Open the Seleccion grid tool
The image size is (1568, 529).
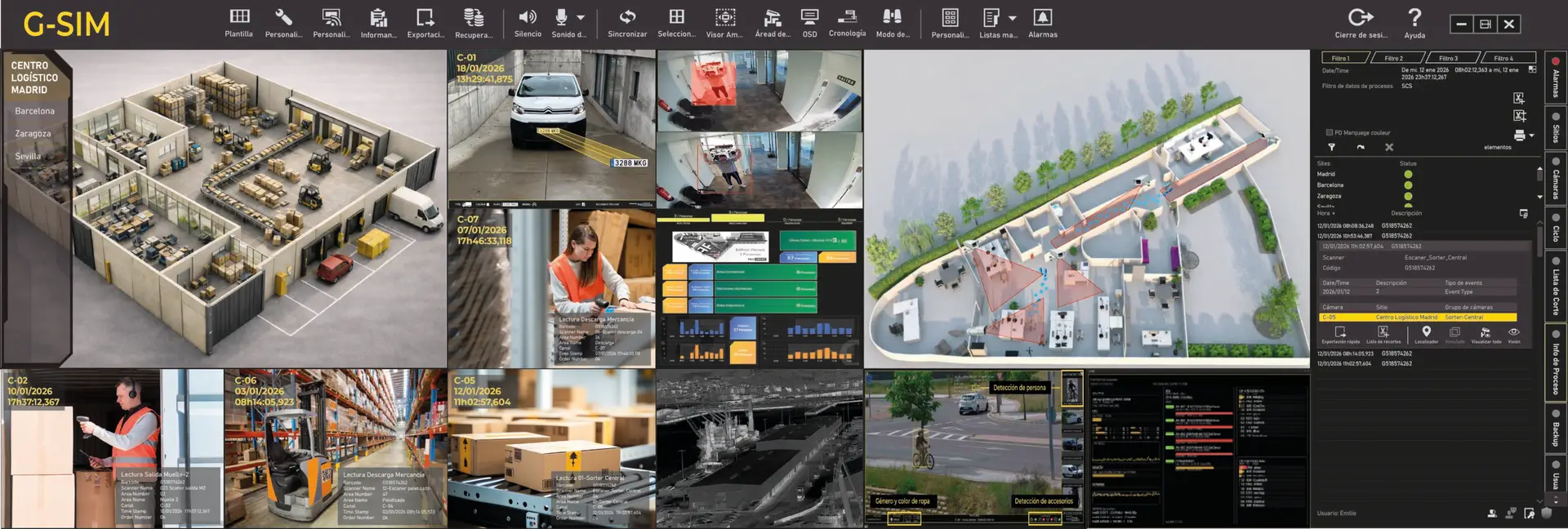pos(676,23)
